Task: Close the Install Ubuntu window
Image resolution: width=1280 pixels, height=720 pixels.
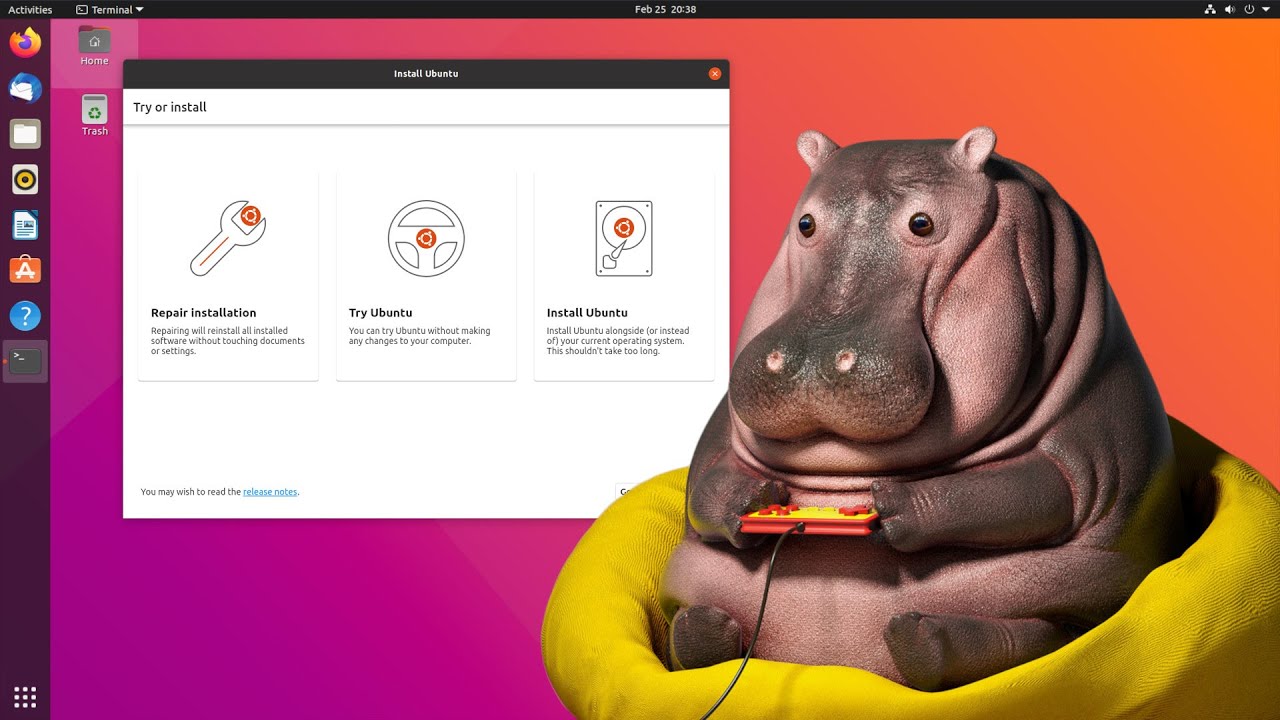Action: 714,74
